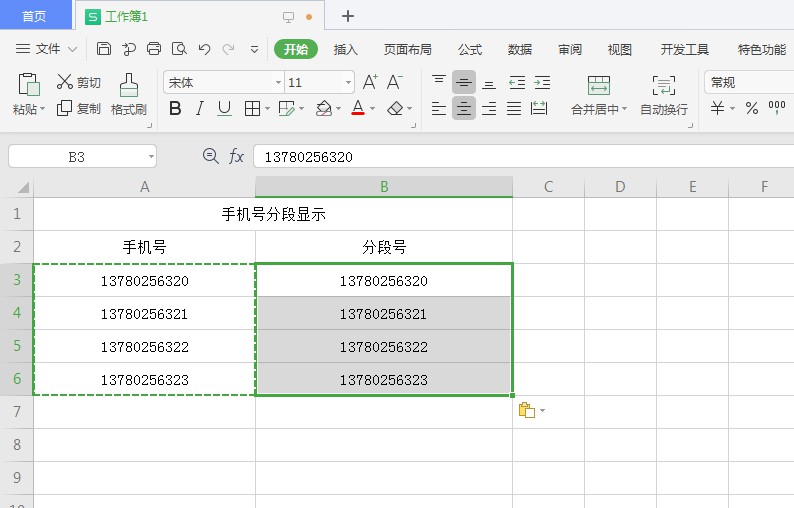Apply justify alignment icon
794x508 pixels.
(514, 108)
